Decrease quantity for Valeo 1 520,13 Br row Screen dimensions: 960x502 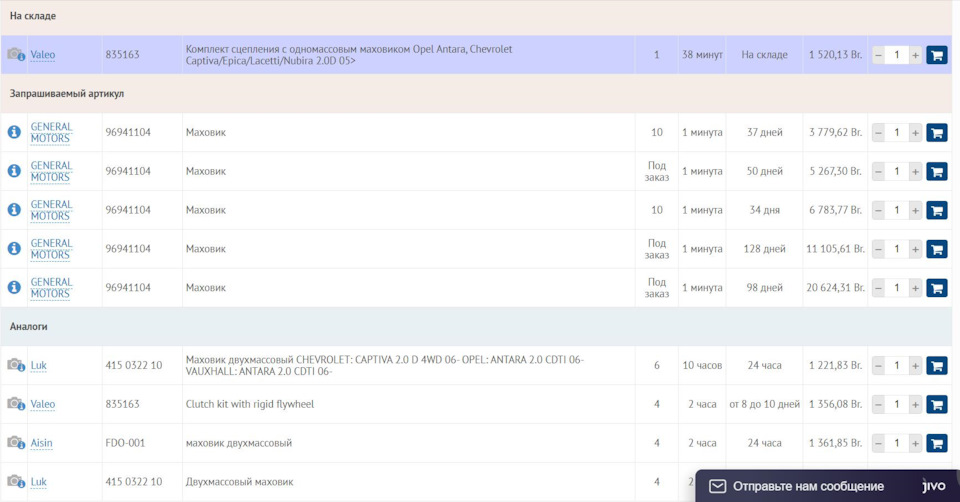pos(879,55)
